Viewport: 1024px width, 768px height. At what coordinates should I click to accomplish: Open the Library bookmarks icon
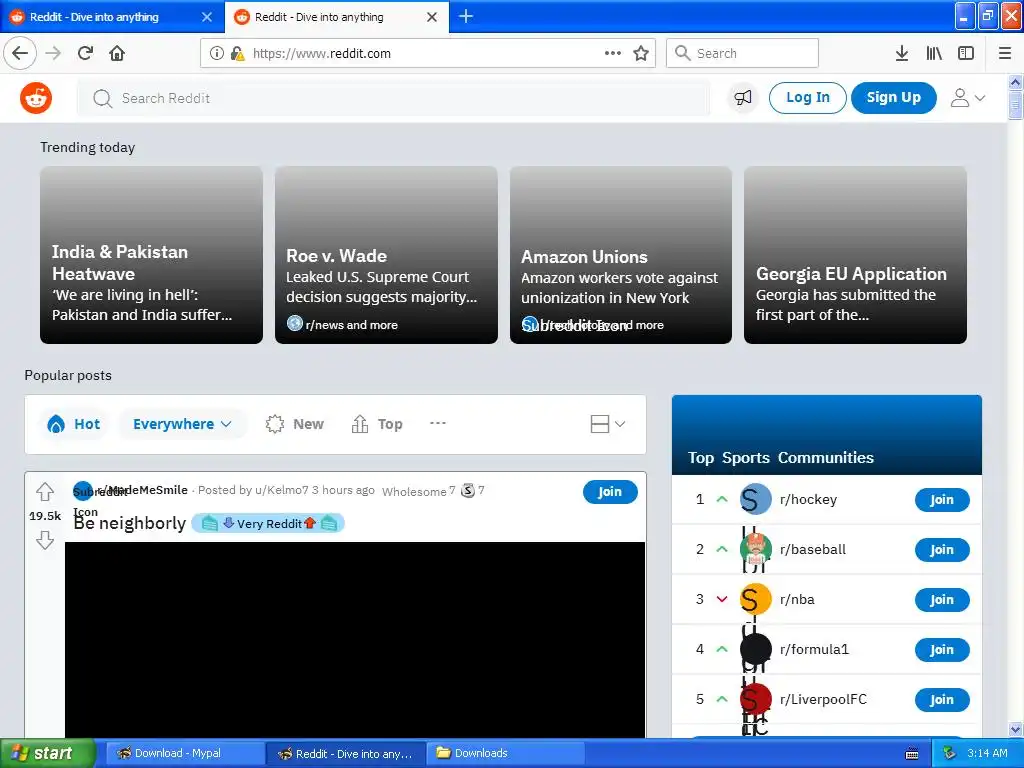(934, 53)
